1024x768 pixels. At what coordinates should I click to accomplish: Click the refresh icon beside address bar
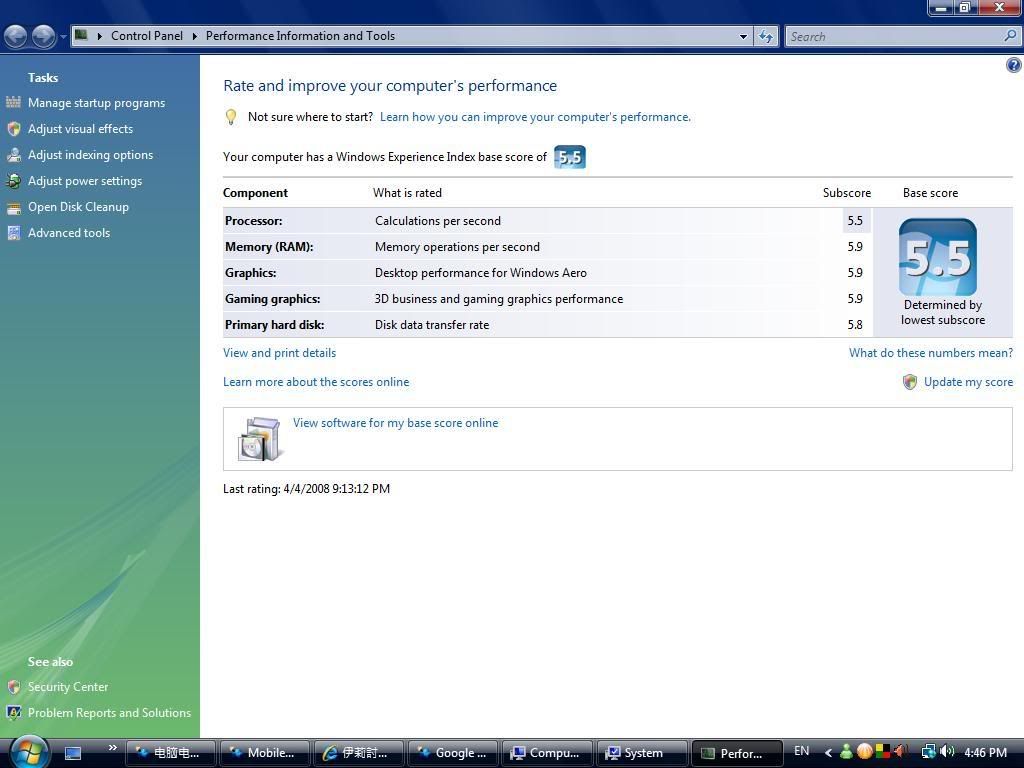[766, 36]
